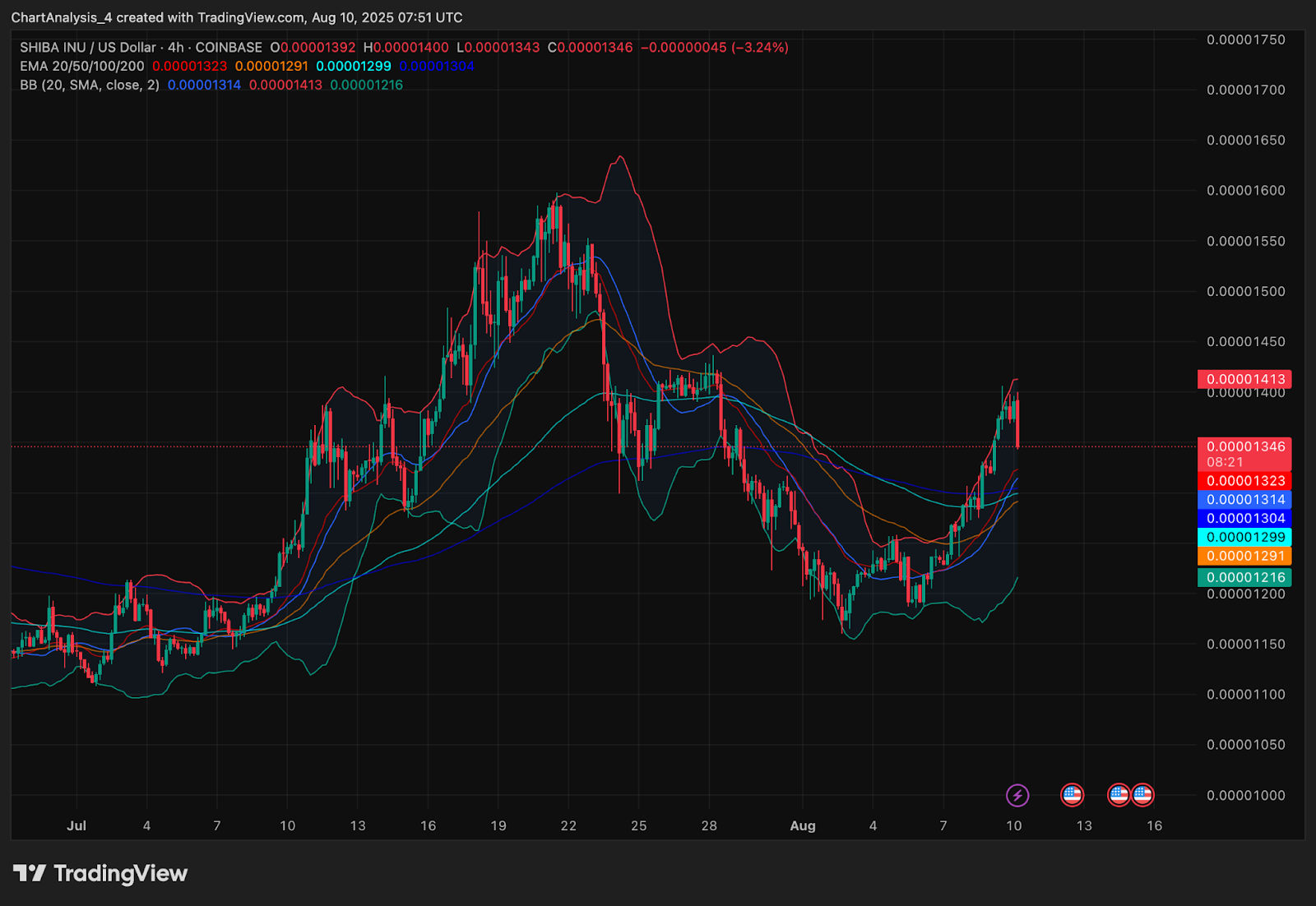1316x906 pixels.
Task: Click the red 0.00001413 upper band price tag
Action: coord(1244,379)
